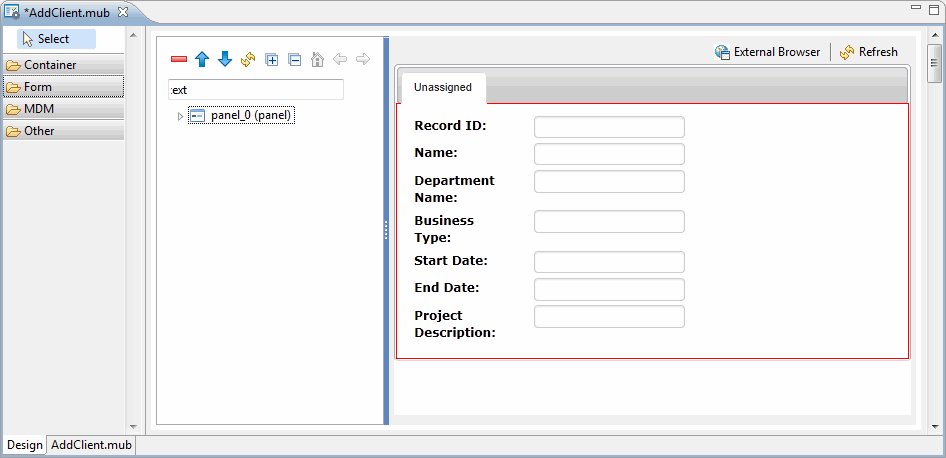This screenshot has width=946, height=458.
Task: Click the Project Description input field
Action: coord(609,317)
